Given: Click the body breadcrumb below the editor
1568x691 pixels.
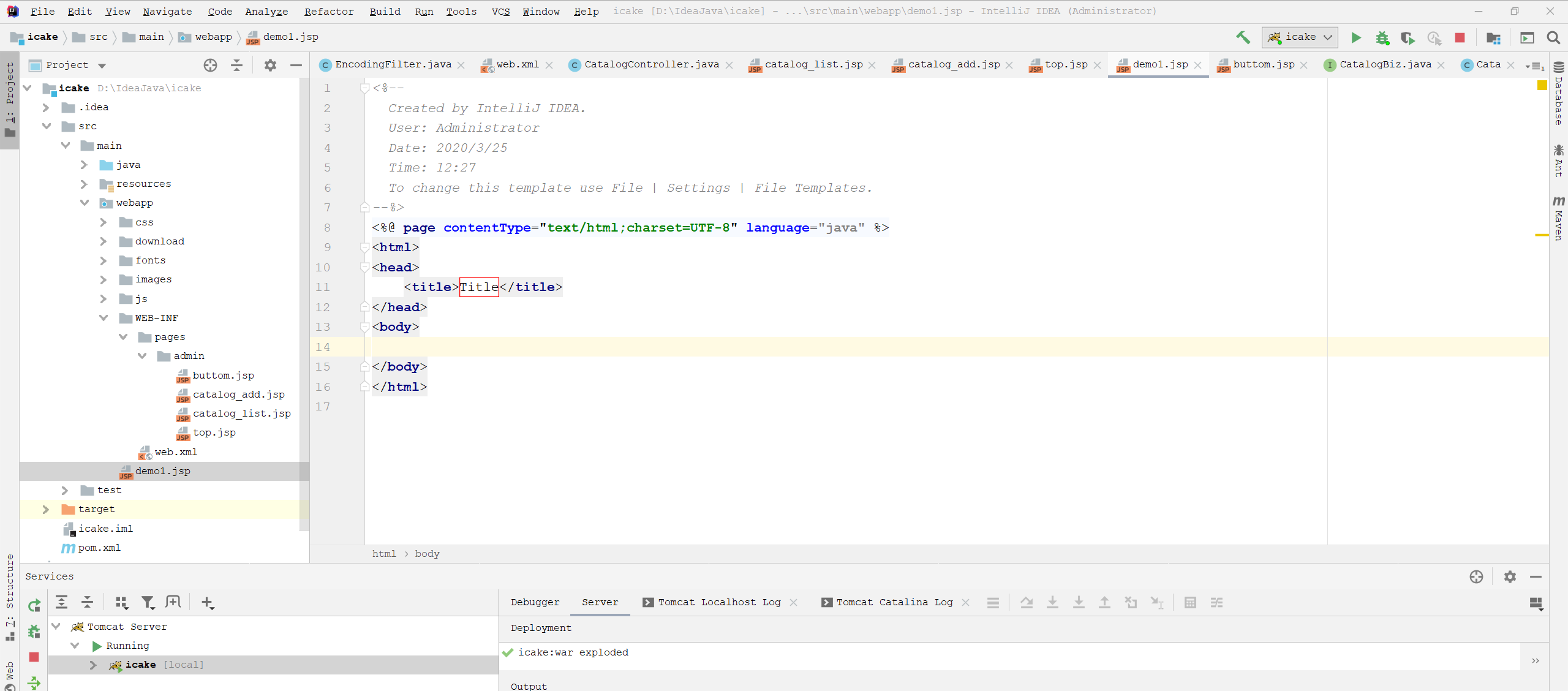Looking at the screenshot, I should [427, 554].
